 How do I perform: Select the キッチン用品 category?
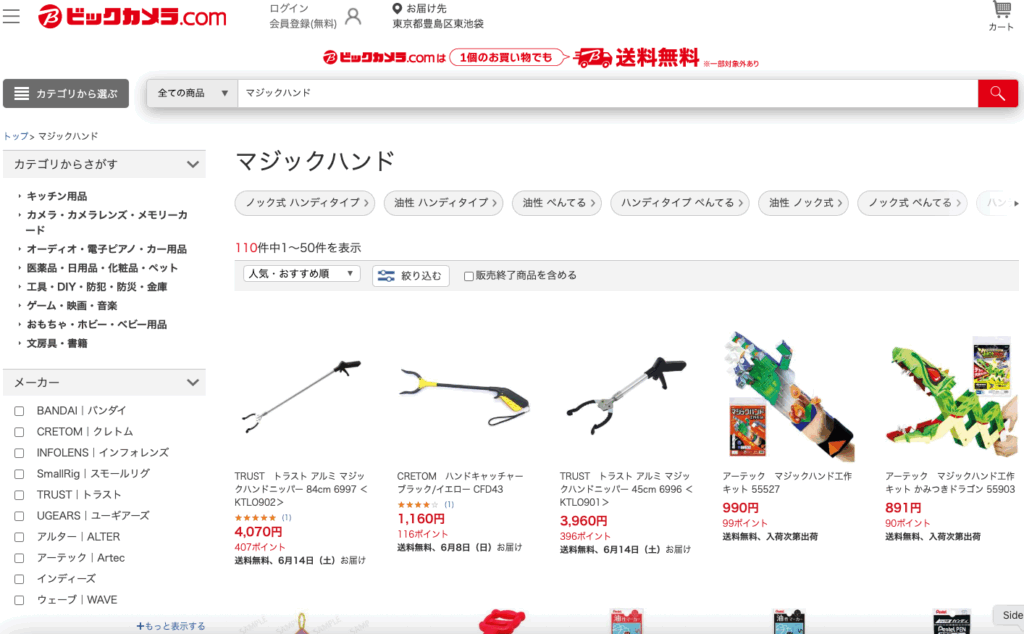click(57, 196)
